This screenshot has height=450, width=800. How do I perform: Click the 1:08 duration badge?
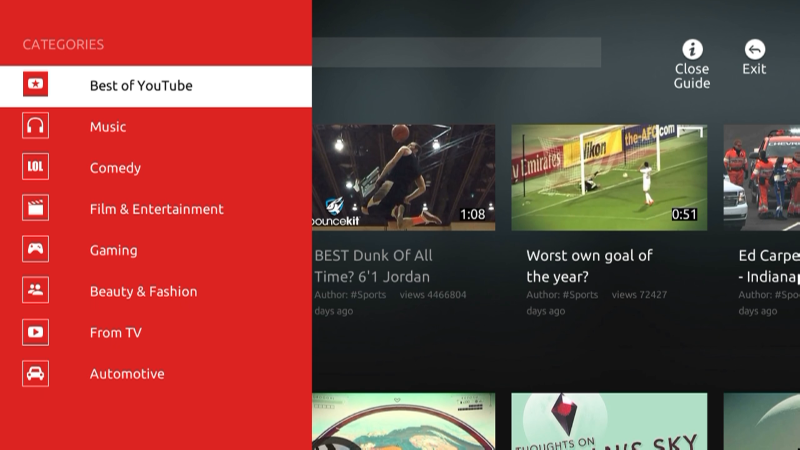pos(472,215)
